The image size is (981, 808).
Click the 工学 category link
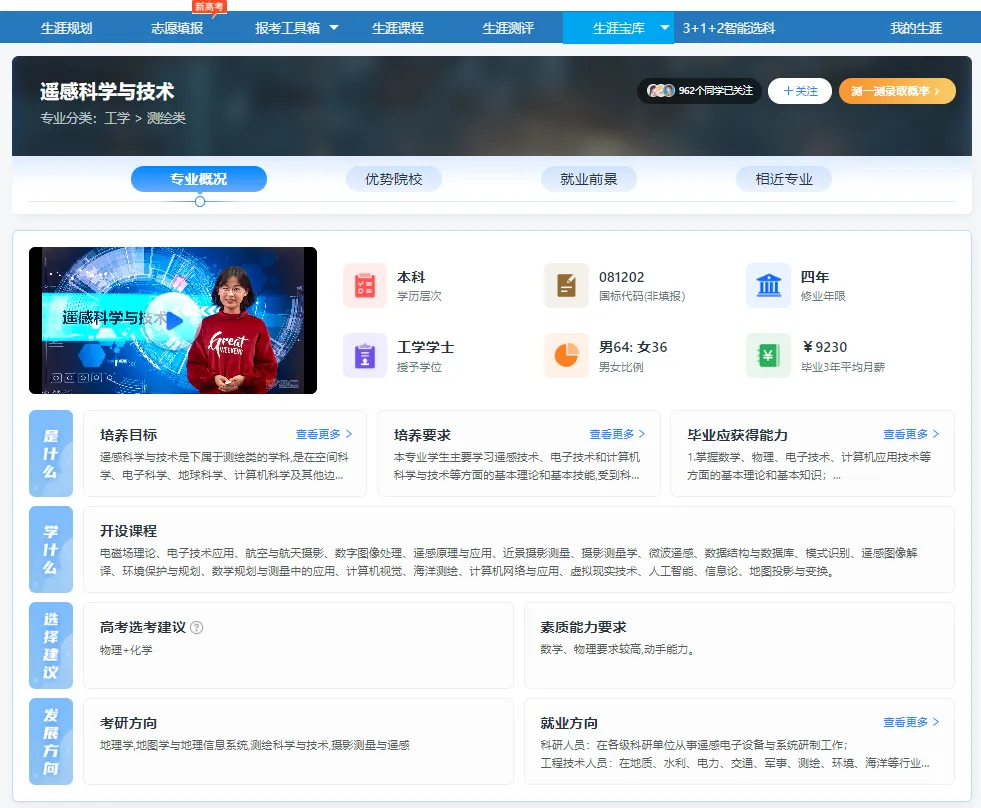tap(117, 118)
